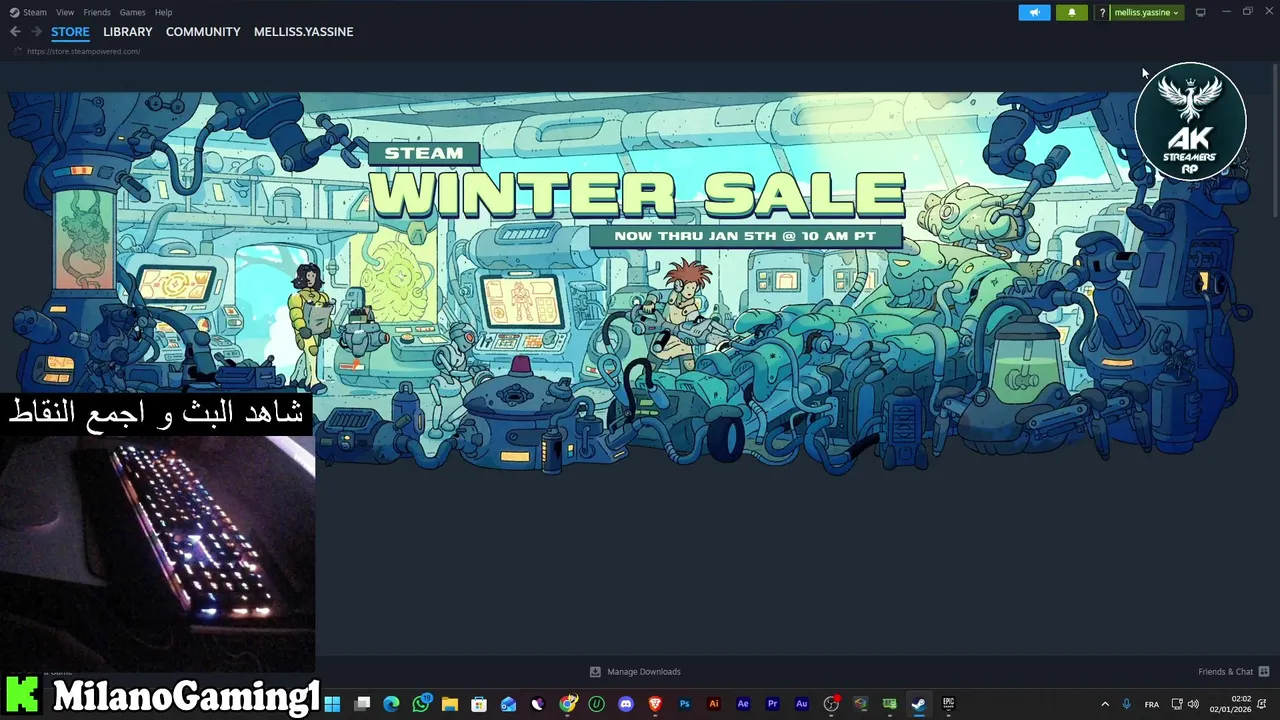
Task: Launch Illustrator from the taskbar
Action: click(x=713, y=704)
